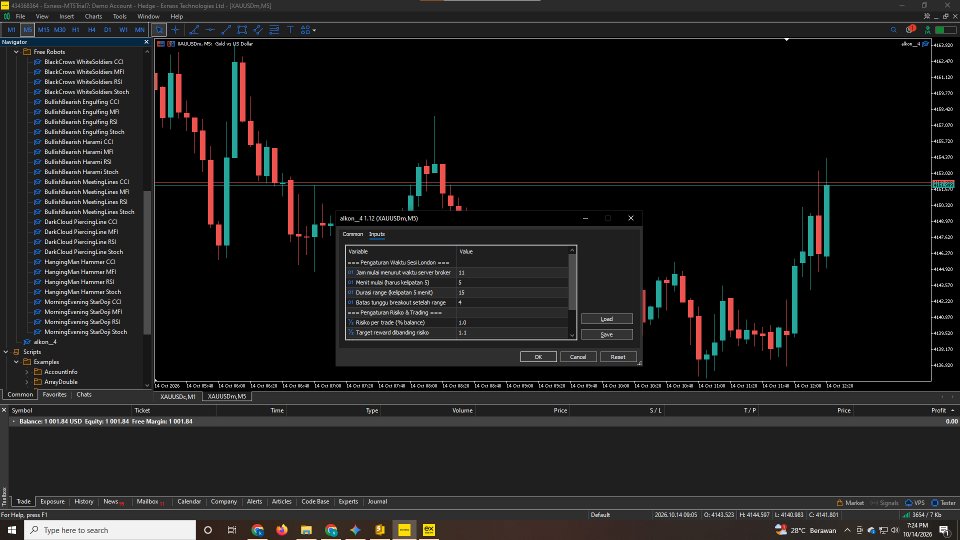Open the search magnifier in top toolbar
960x540 pixels.
click(x=893, y=29)
